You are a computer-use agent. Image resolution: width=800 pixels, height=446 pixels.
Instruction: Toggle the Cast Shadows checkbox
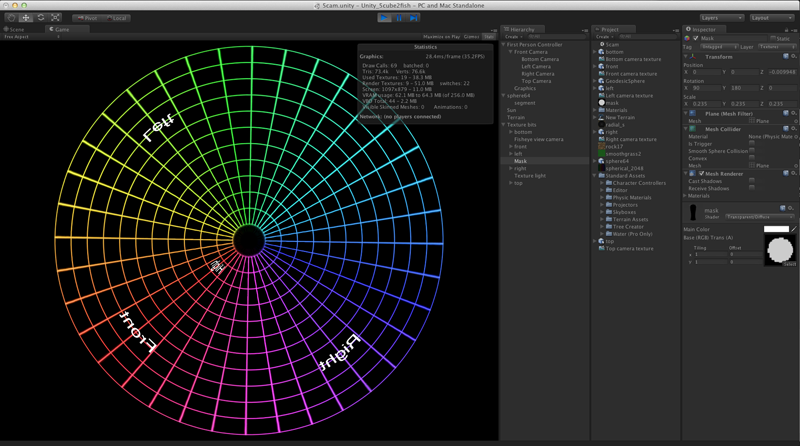pyautogui.click(x=752, y=181)
